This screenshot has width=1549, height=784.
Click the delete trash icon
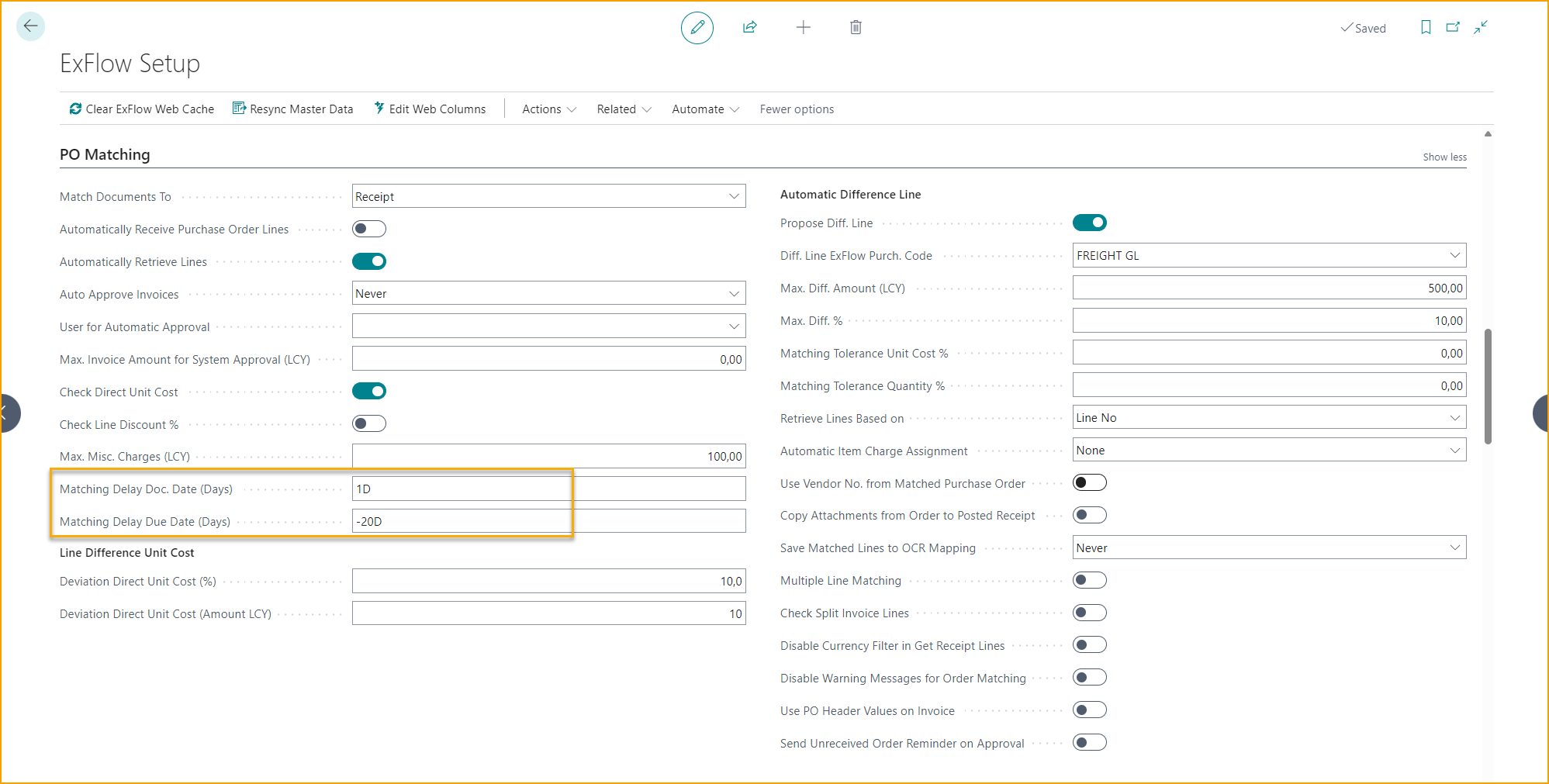point(856,28)
